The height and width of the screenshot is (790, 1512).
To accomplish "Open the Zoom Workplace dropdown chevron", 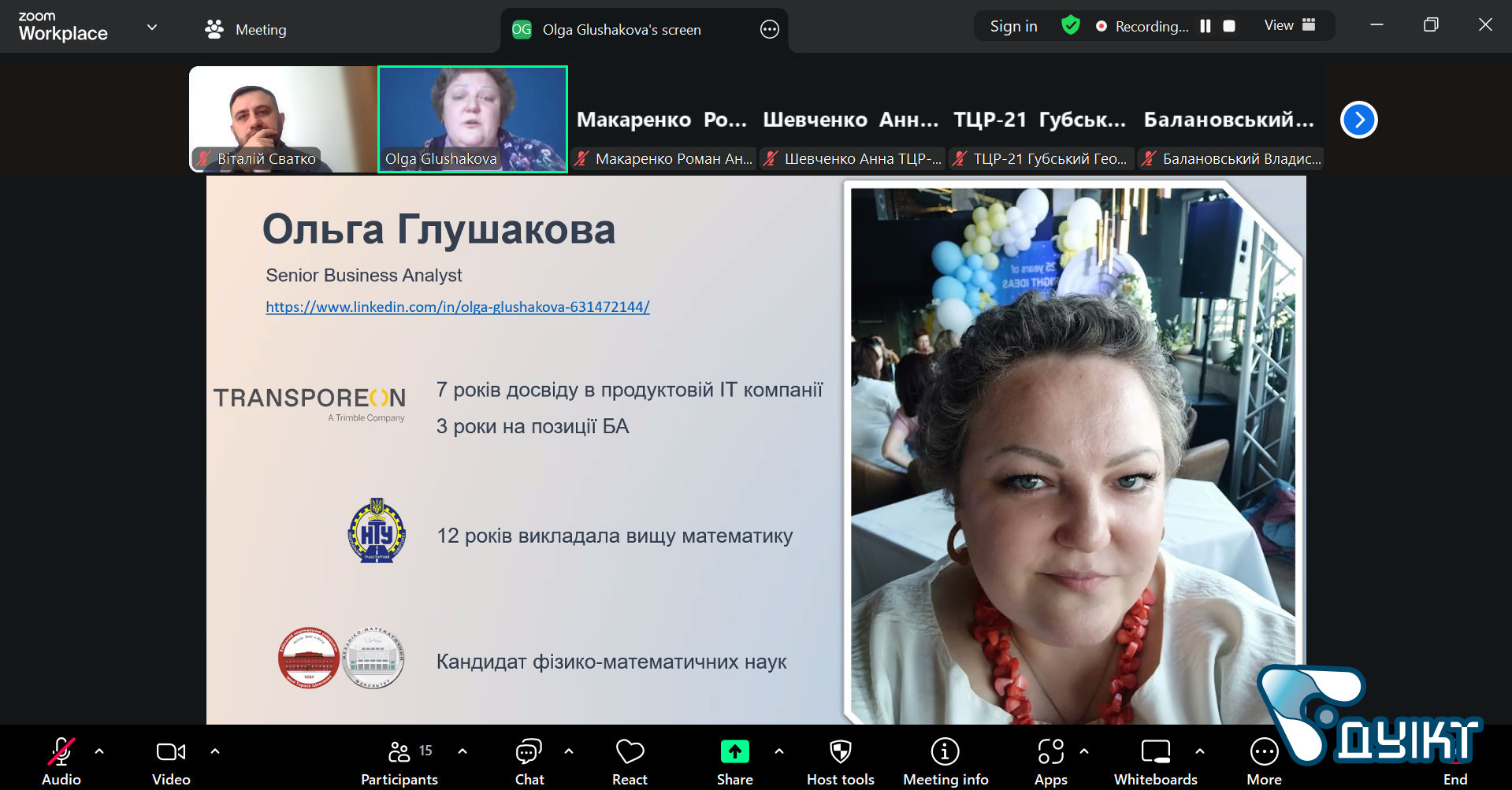I will [152, 28].
